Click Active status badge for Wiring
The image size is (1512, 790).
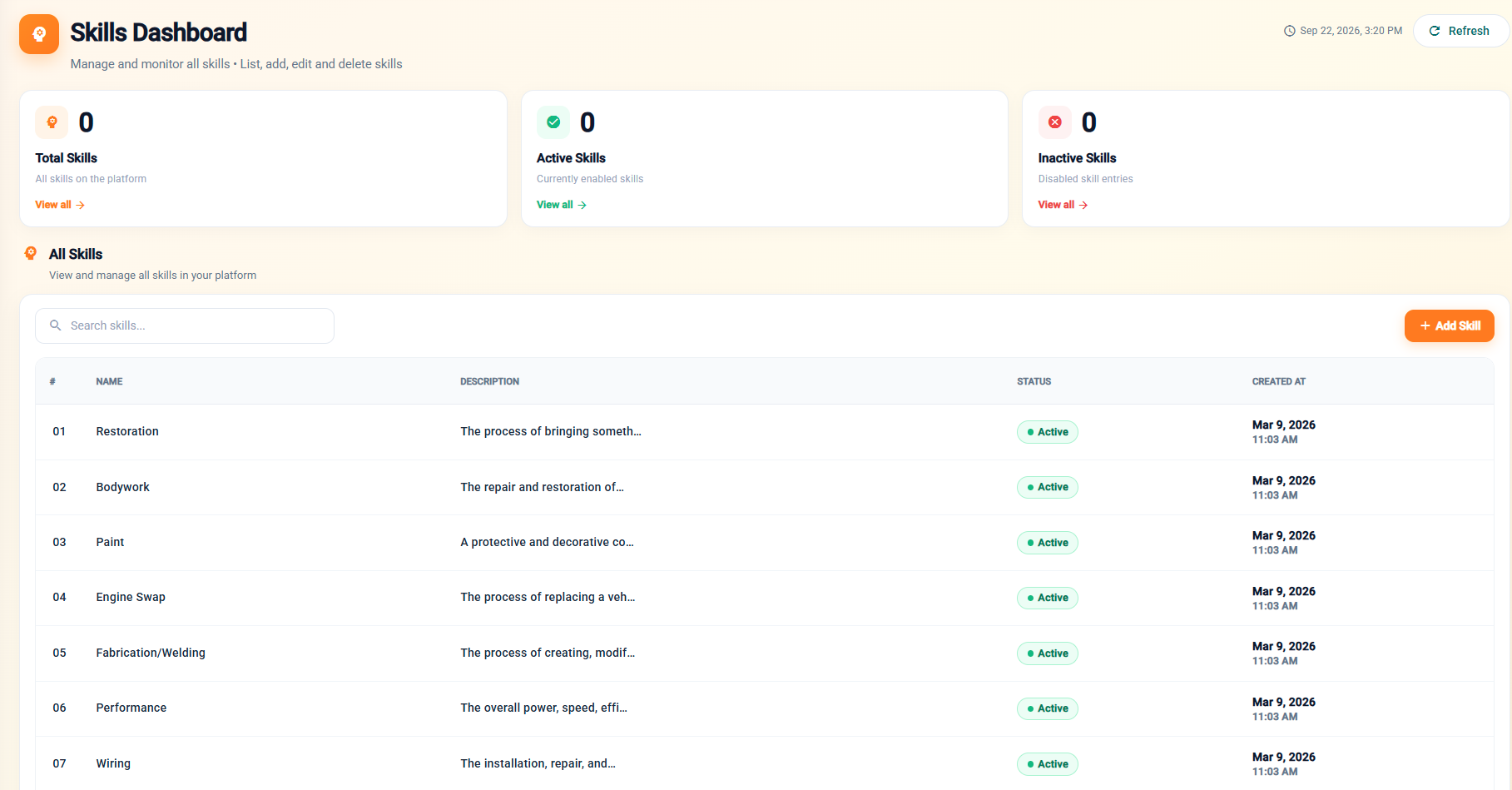(x=1047, y=764)
